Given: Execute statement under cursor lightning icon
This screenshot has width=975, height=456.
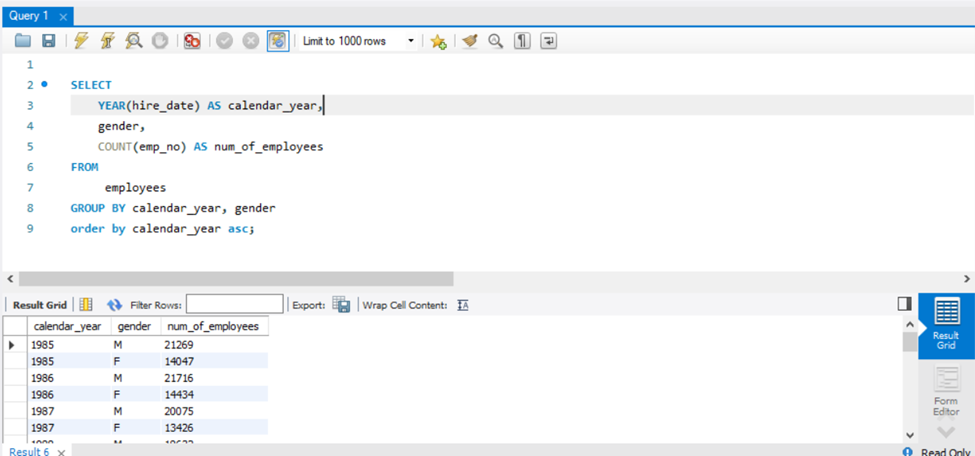Looking at the screenshot, I should pos(107,41).
